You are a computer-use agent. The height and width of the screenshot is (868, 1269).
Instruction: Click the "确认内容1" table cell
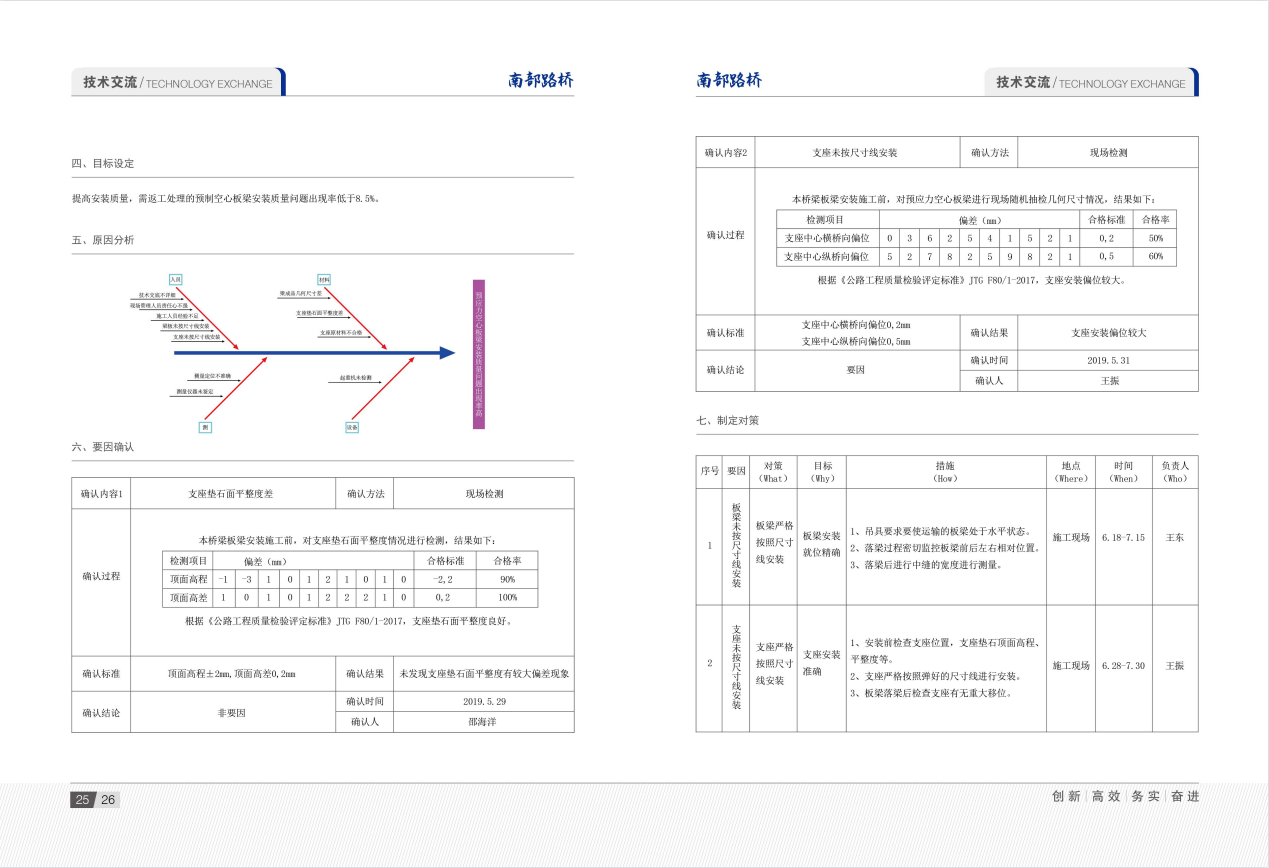pyautogui.click(x=101, y=494)
